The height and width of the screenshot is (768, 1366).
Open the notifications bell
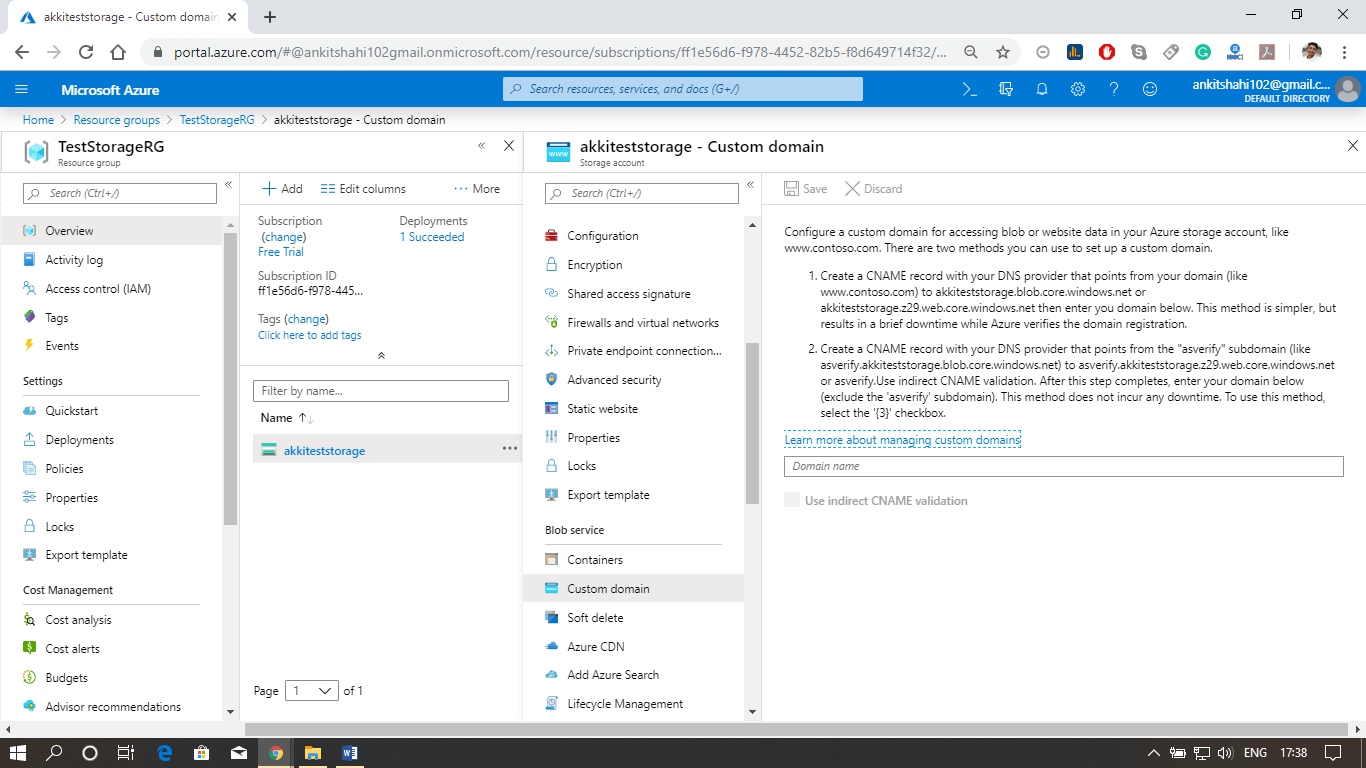click(1042, 89)
